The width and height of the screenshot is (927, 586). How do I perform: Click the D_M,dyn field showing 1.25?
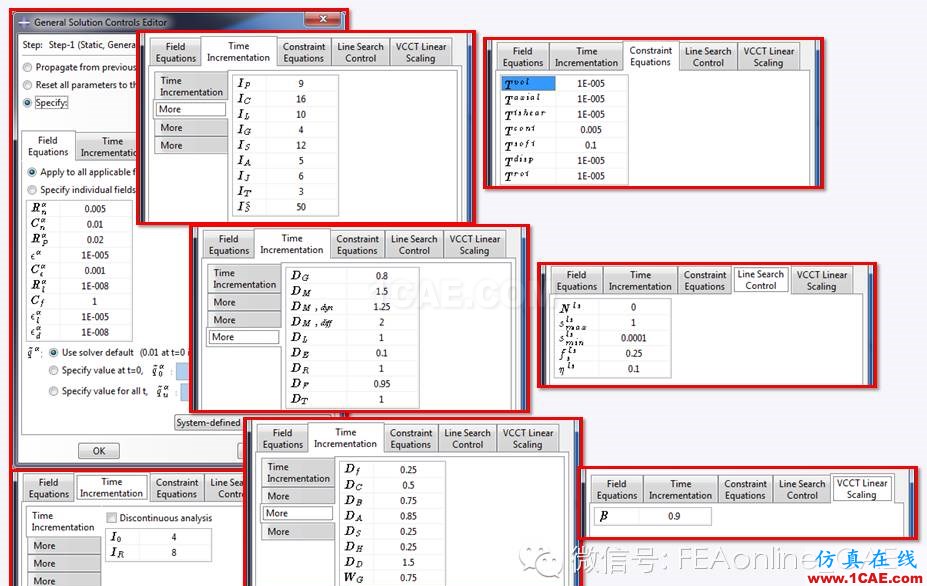click(x=381, y=306)
